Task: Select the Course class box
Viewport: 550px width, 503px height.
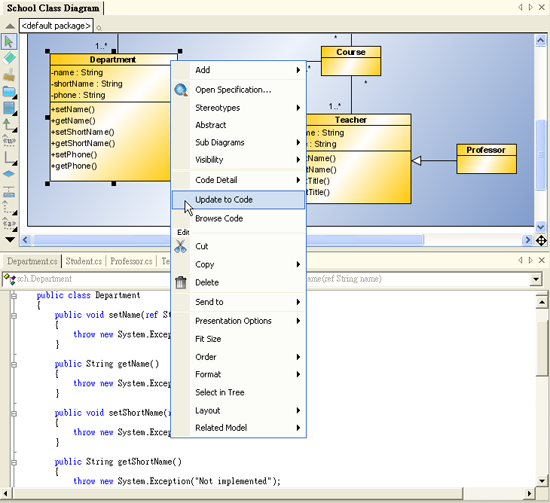Action: point(351,61)
